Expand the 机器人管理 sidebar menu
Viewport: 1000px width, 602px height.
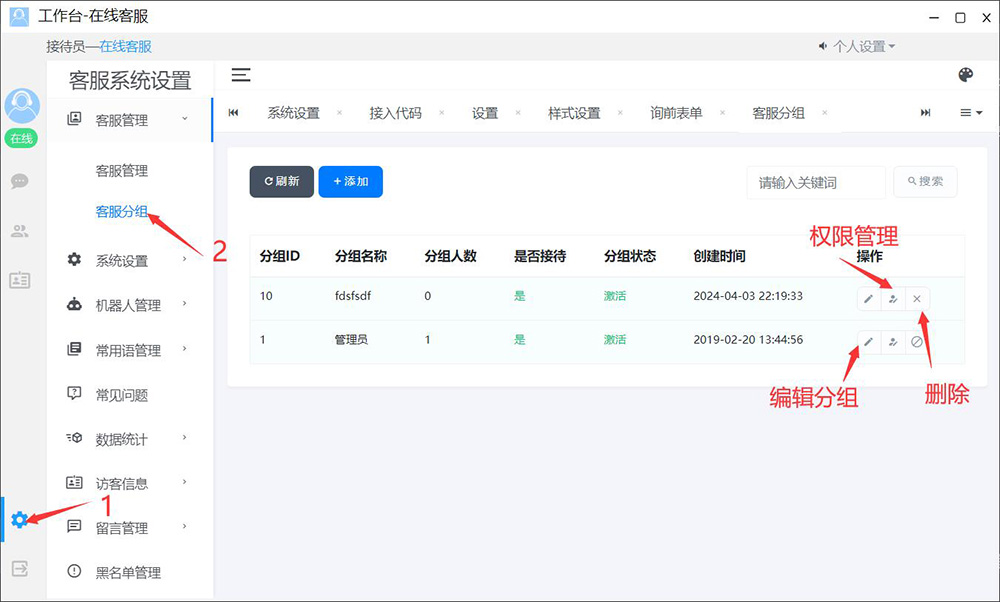128,305
